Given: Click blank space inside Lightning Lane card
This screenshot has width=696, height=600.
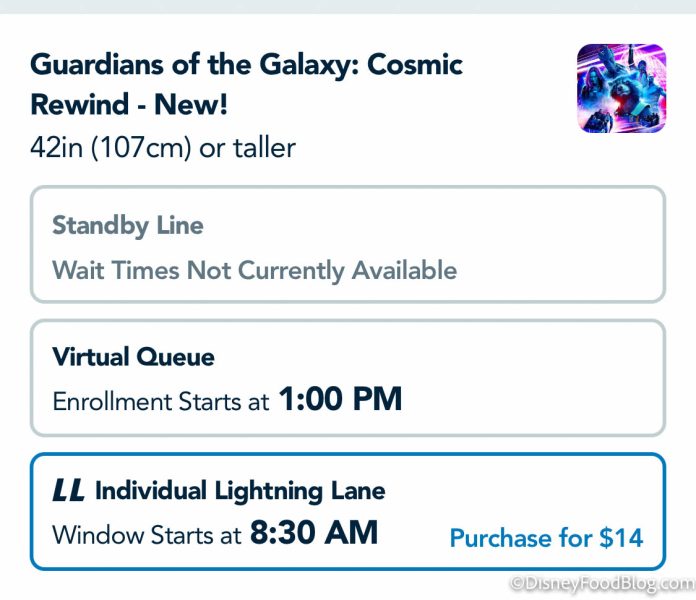Looking at the screenshot, I should [x=540, y=490].
